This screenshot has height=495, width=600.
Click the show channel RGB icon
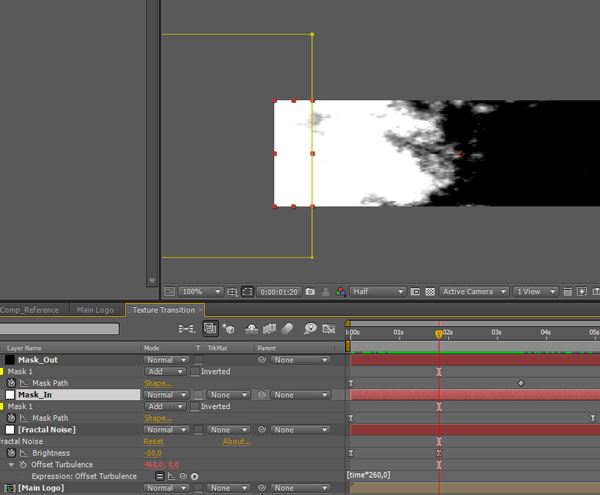point(340,292)
